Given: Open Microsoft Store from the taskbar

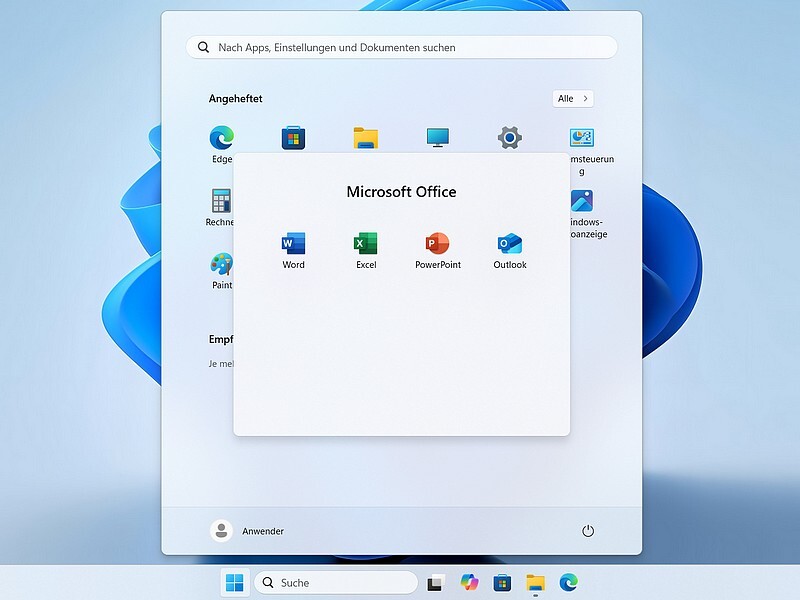Looking at the screenshot, I should tap(502, 582).
